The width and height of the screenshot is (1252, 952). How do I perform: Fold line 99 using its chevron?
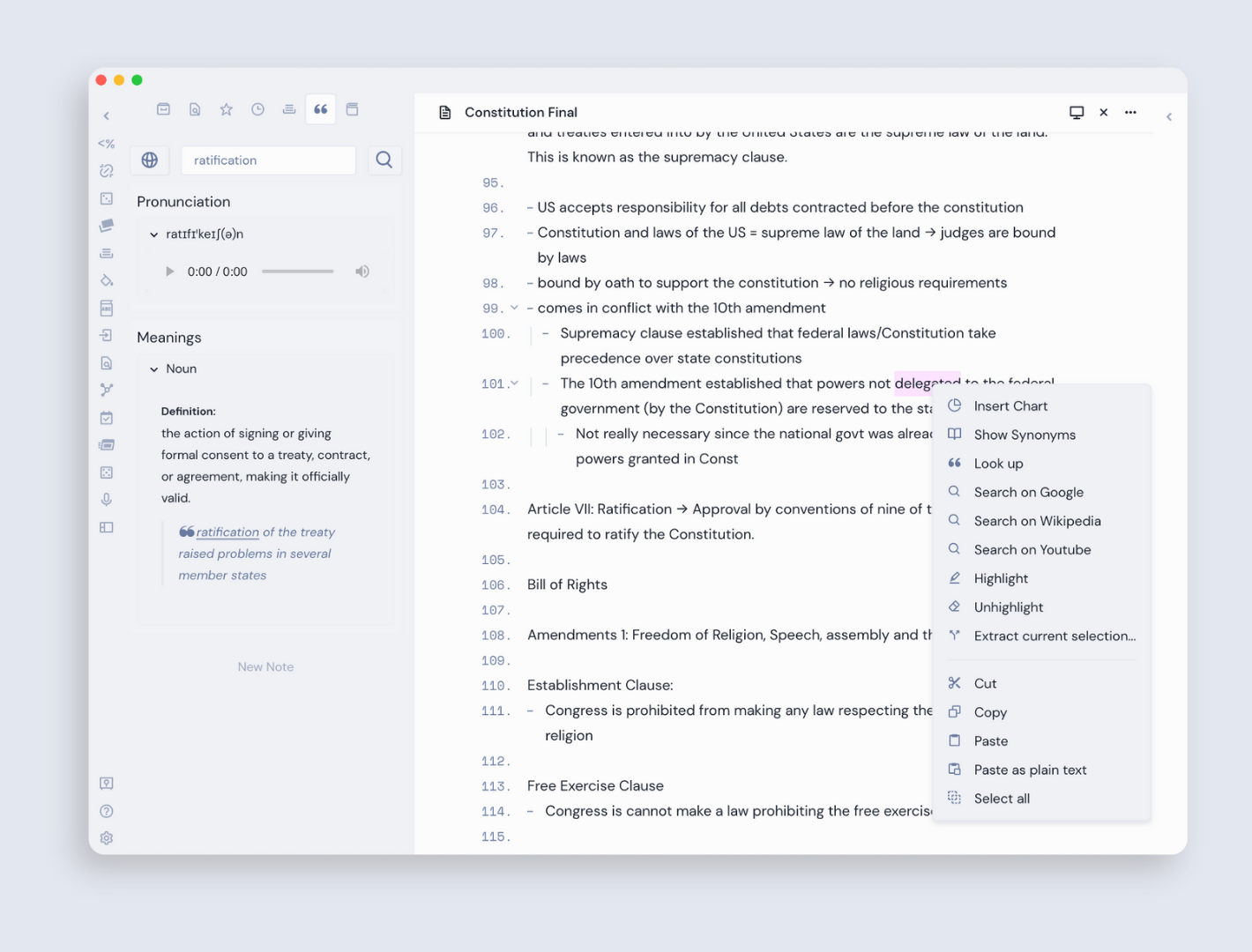[x=514, y=308]
